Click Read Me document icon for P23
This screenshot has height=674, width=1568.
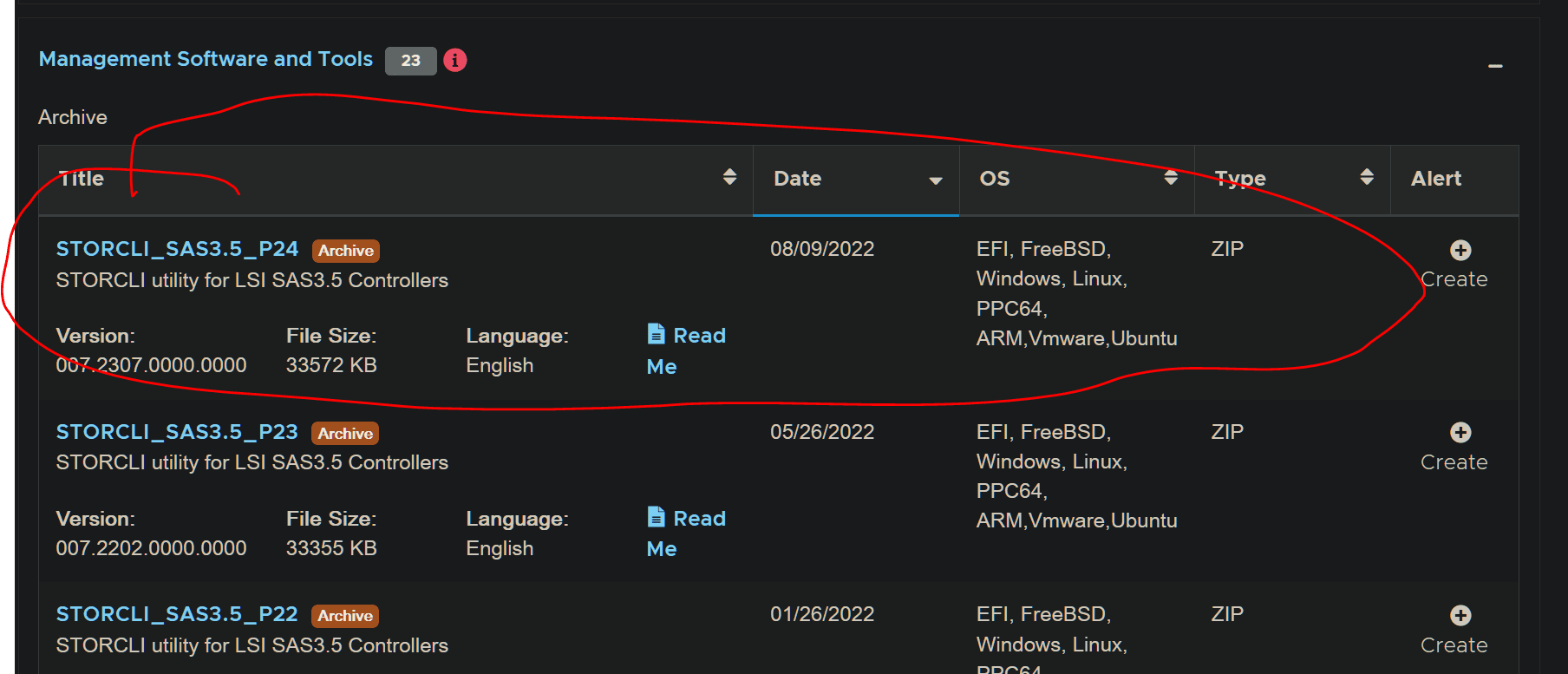657,517
